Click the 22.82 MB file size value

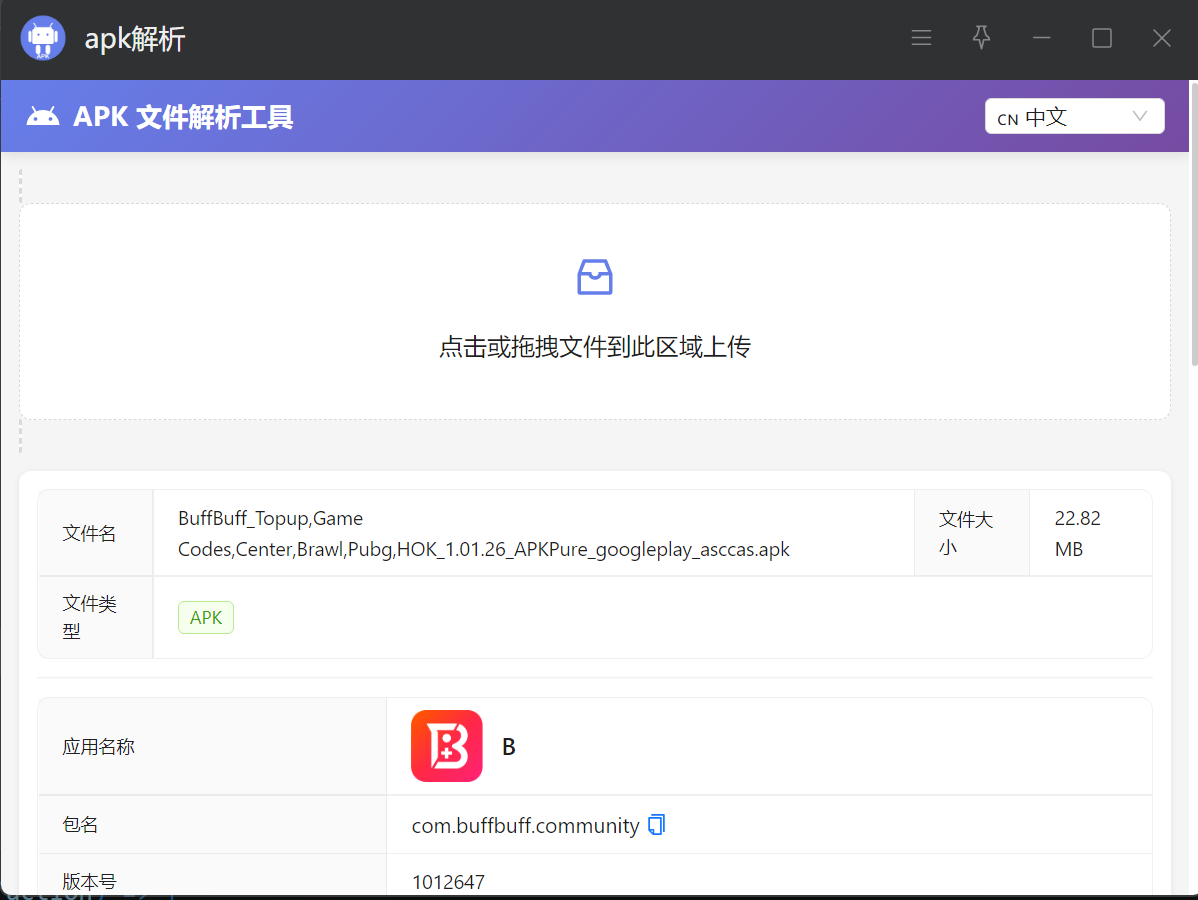pyautogui.click(x=1077, y=534)
